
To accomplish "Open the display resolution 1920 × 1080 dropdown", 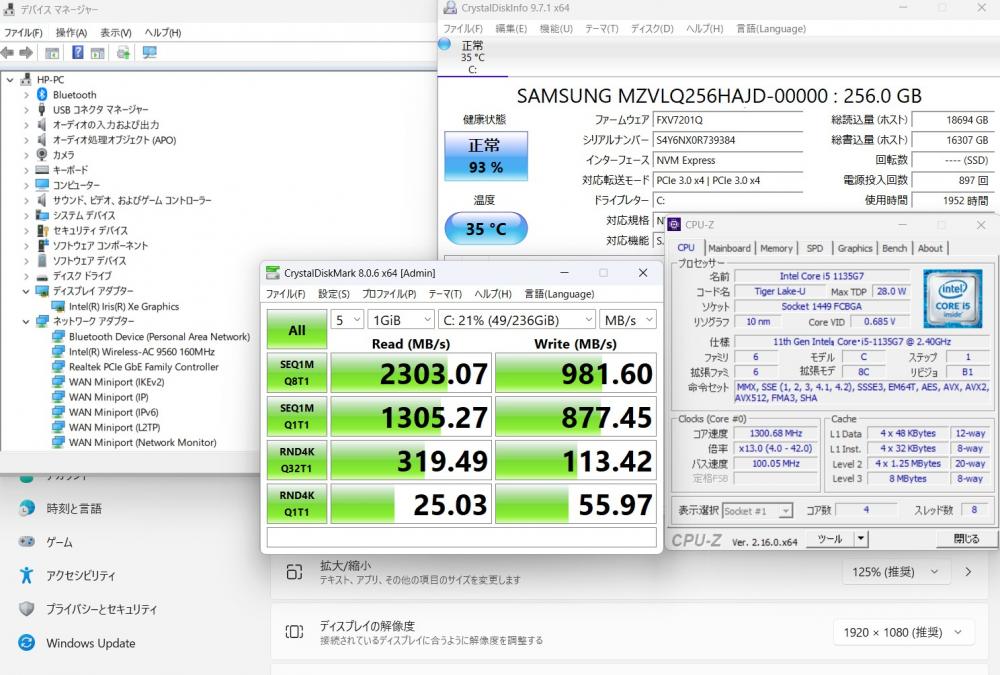I will (x=903, y=632).
